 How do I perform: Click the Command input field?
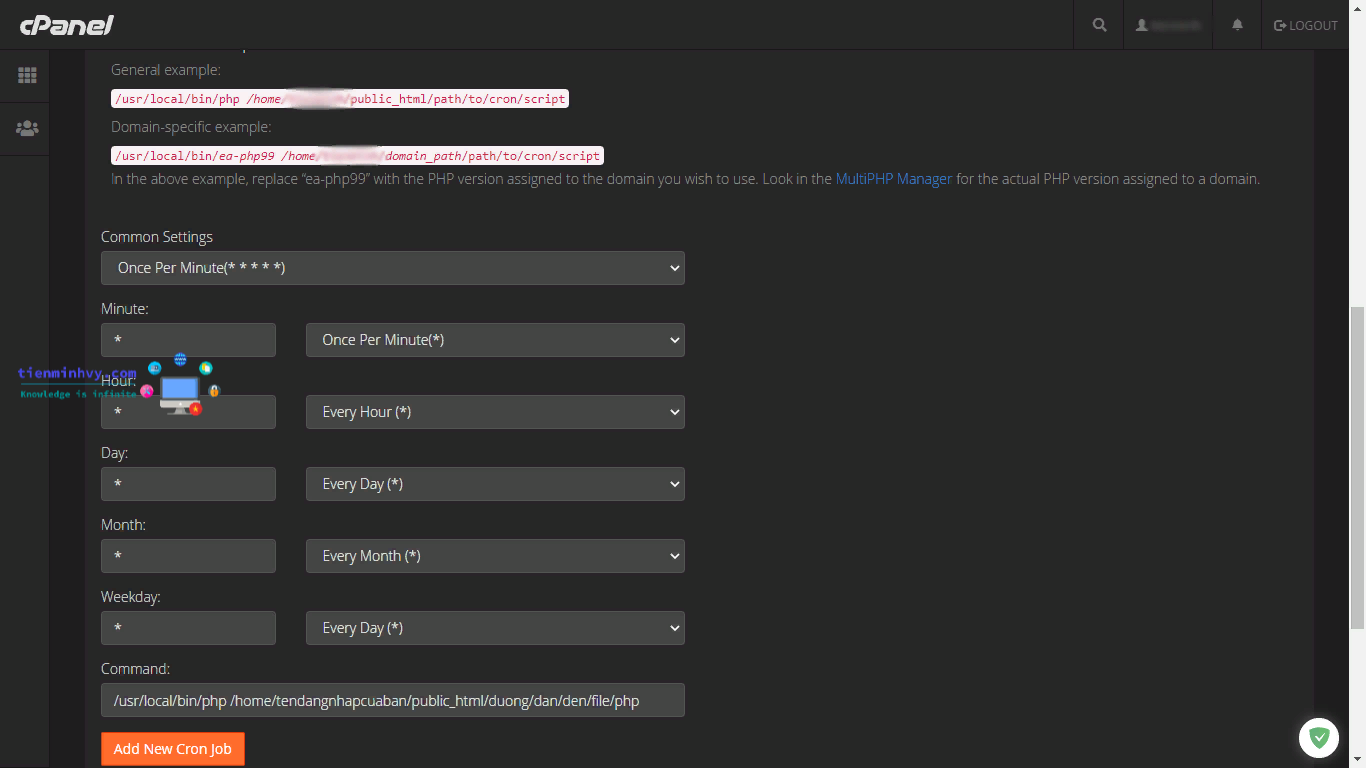[x=392, y=700]
